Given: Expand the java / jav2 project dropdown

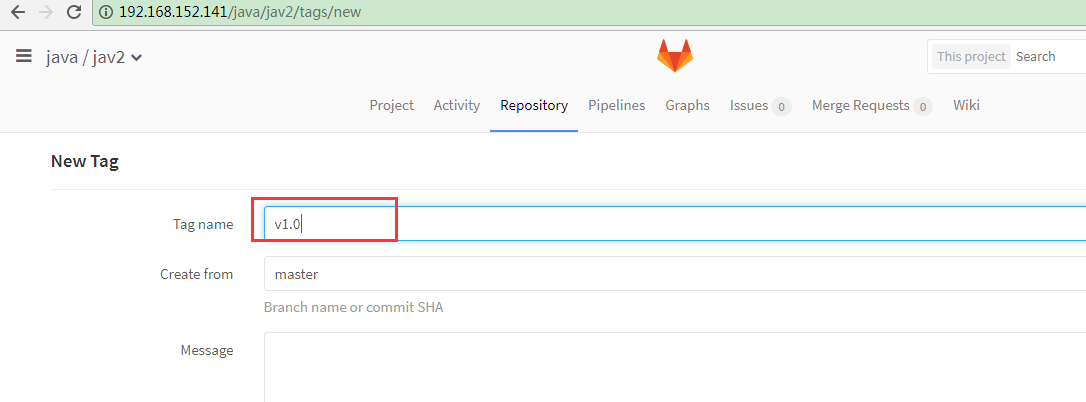Looking at the screenshot, I should pyautogui.click(x=137, y=58).
